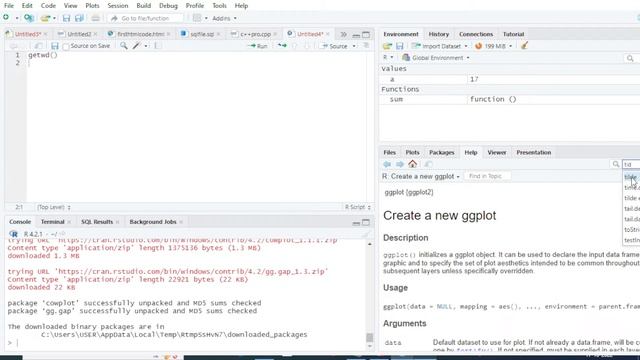Expand the Source button dropdown arrow
Screen dimensions: 640x360
point(354,46)
